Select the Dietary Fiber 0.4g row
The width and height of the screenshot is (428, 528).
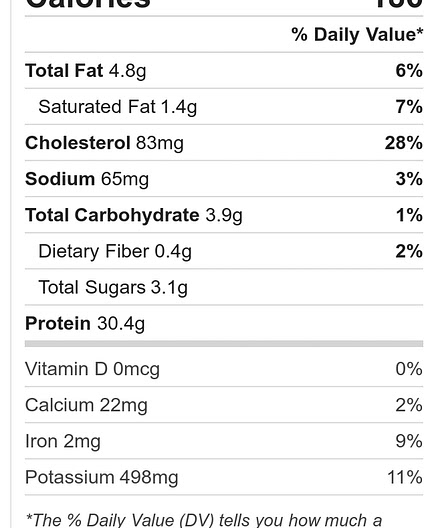[224, 251]
